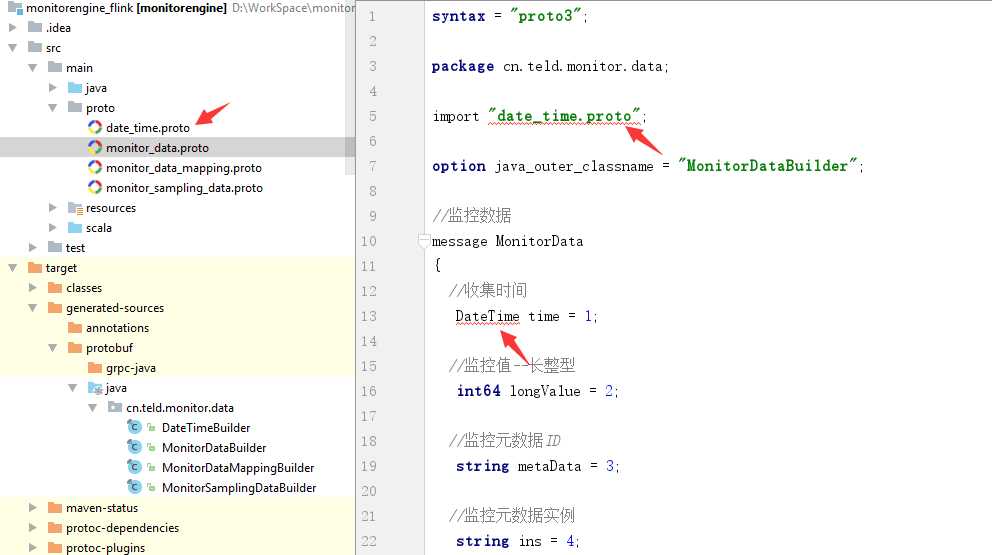The image size is (992, 555).
Task: Select MonitorDataMappingBuilder in the tree
Action: click(x=238, y=468)
